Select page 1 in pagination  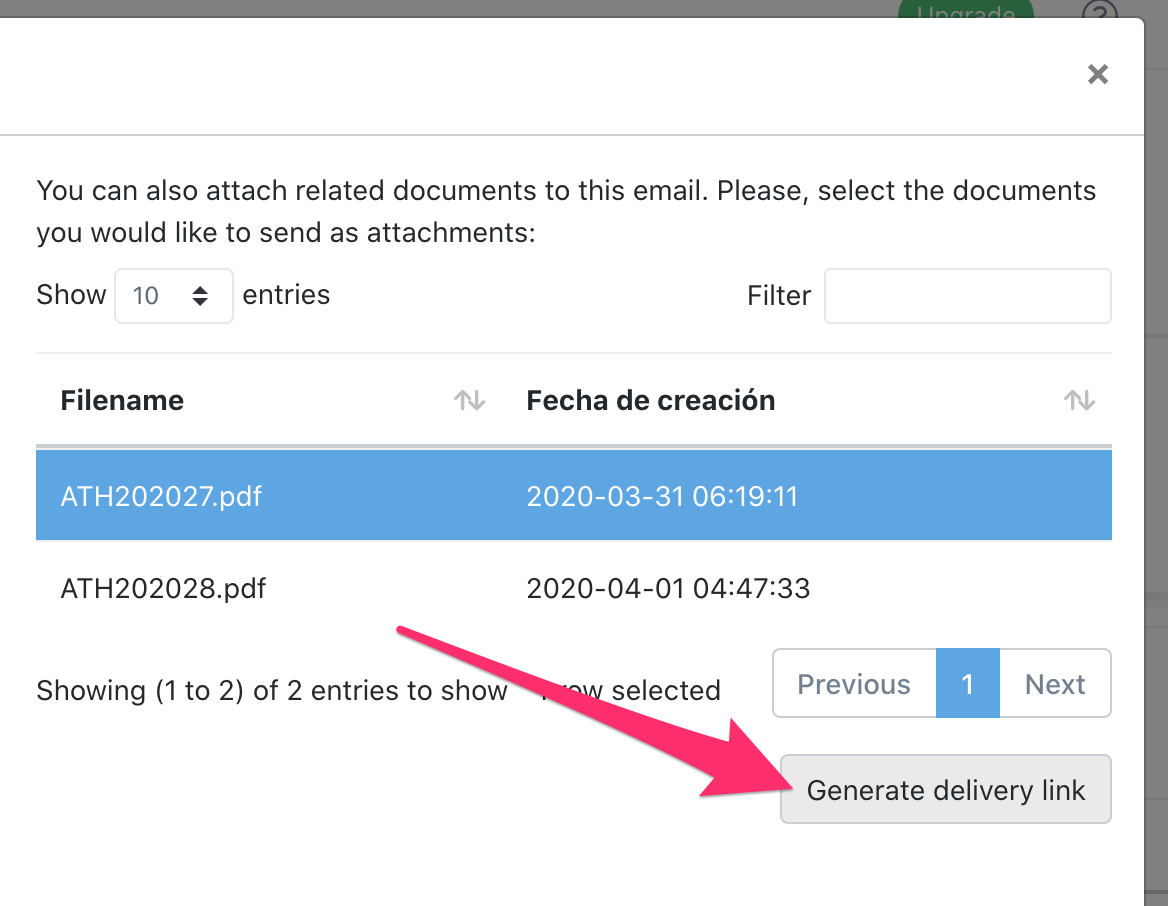point(967,684)
